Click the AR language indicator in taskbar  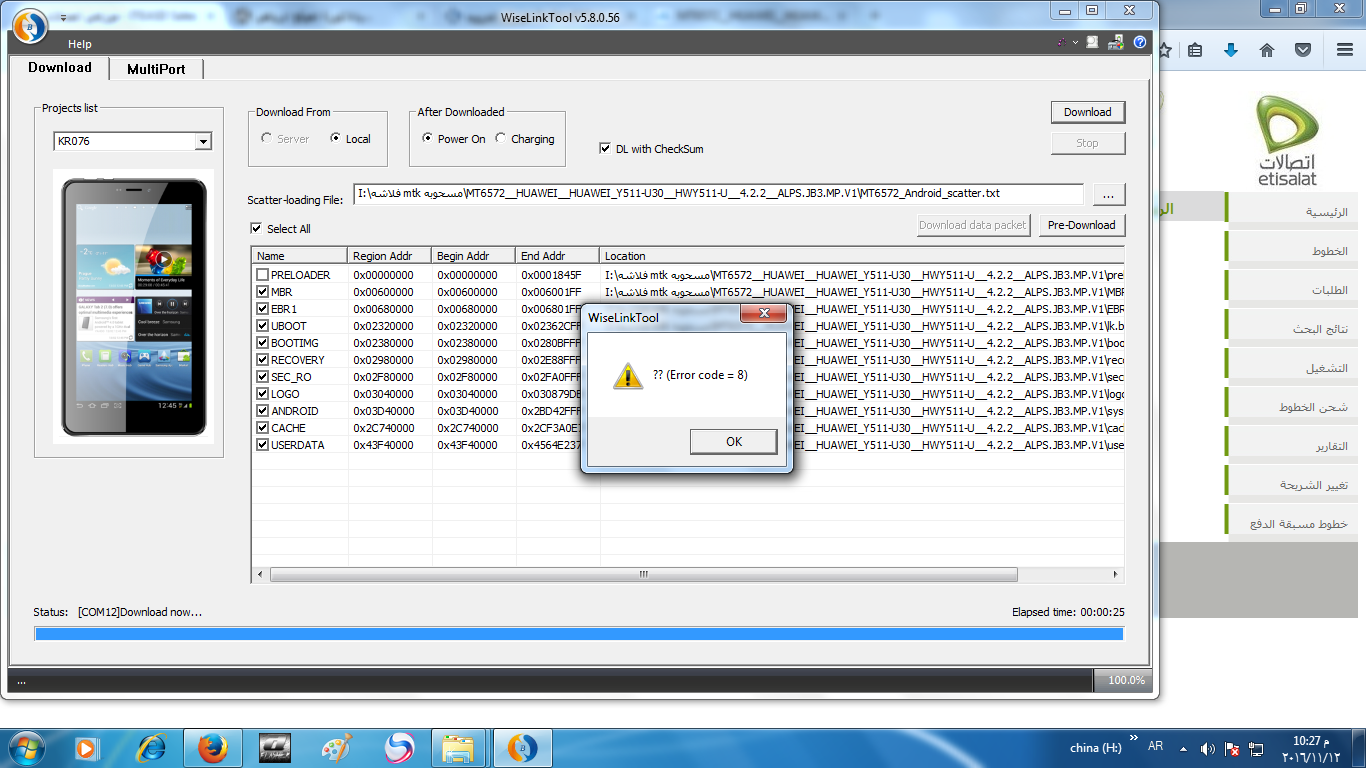(x=1156, y=746)
